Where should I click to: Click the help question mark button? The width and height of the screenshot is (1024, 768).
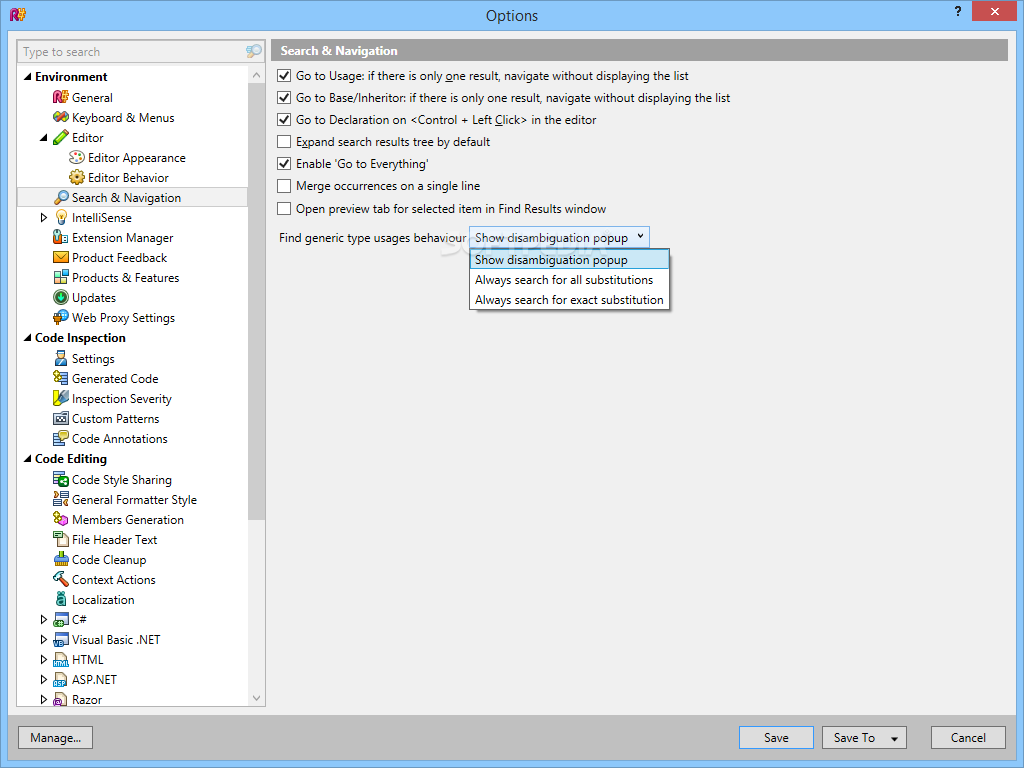tap(957, 11)
